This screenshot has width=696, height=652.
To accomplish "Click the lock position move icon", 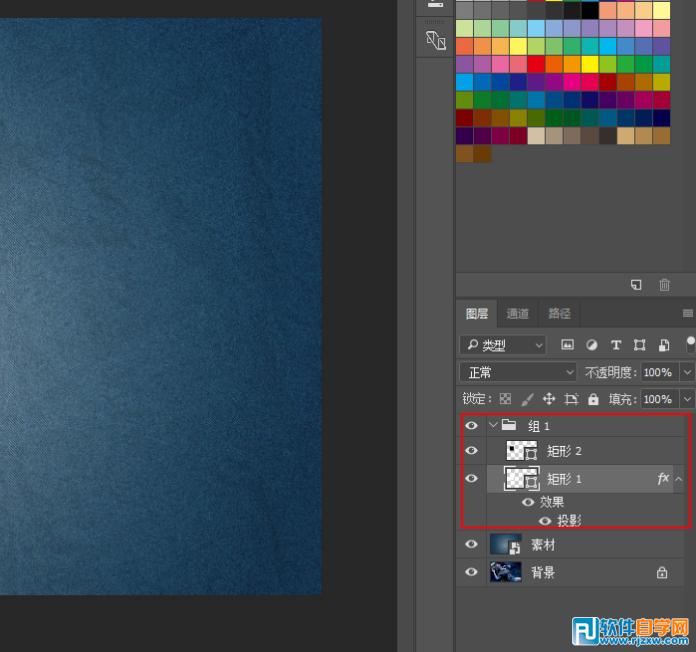I will [548, 399].
